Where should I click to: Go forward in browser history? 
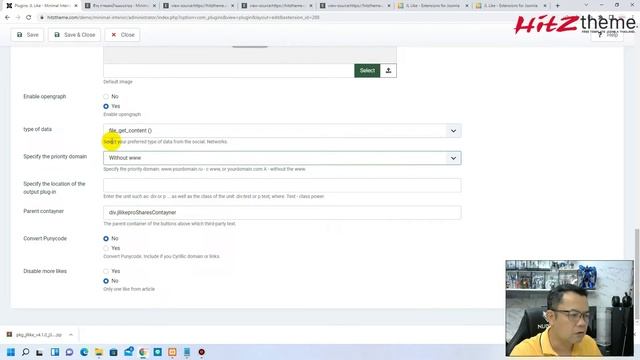coord(18,18)
